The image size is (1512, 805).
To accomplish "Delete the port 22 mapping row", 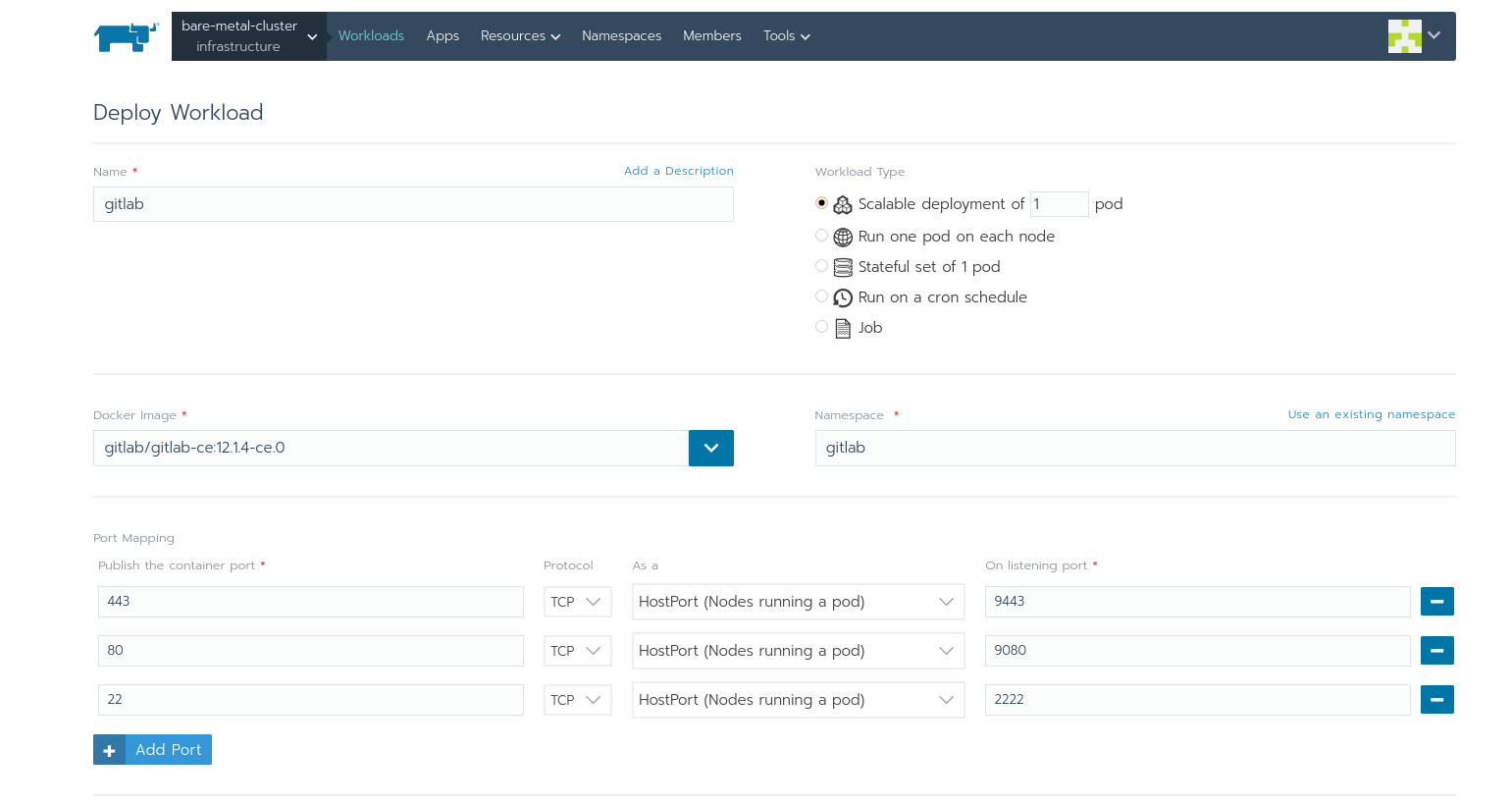I will tap(1436, 700).
